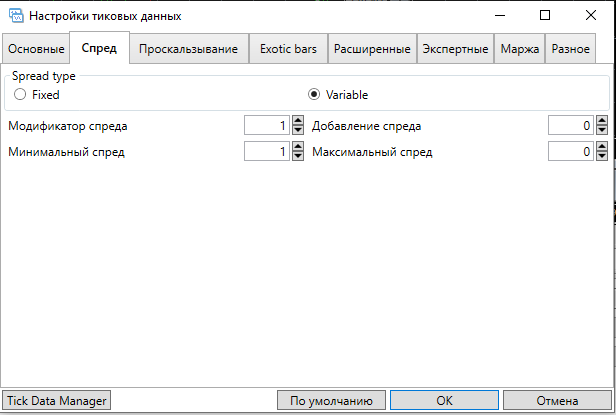Open the Exotic bars tab
Screen dimensions: 616x415
(x=288, y=49)
